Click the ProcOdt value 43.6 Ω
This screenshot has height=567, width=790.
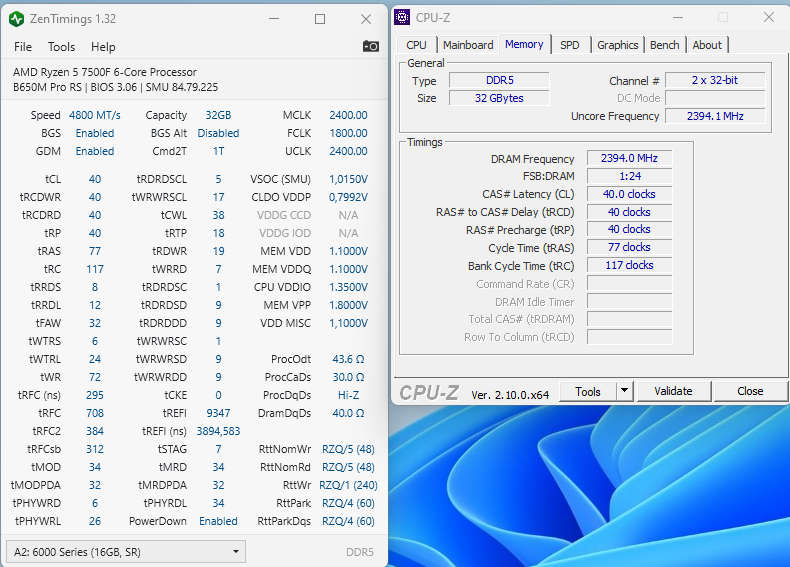348,359
